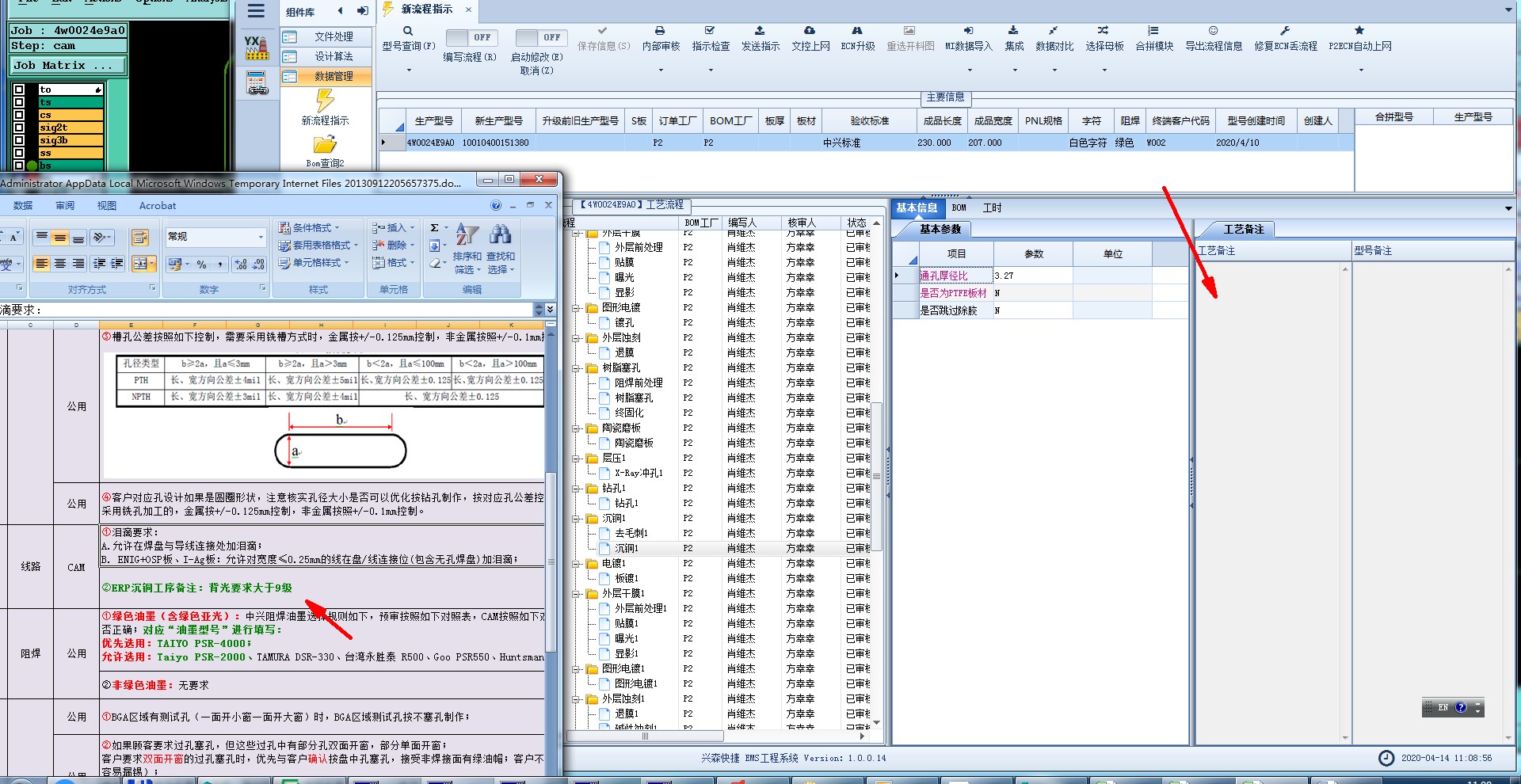The image size is (1521, 784).
Task: Click the 集成 download icon
Action: 1013,31
